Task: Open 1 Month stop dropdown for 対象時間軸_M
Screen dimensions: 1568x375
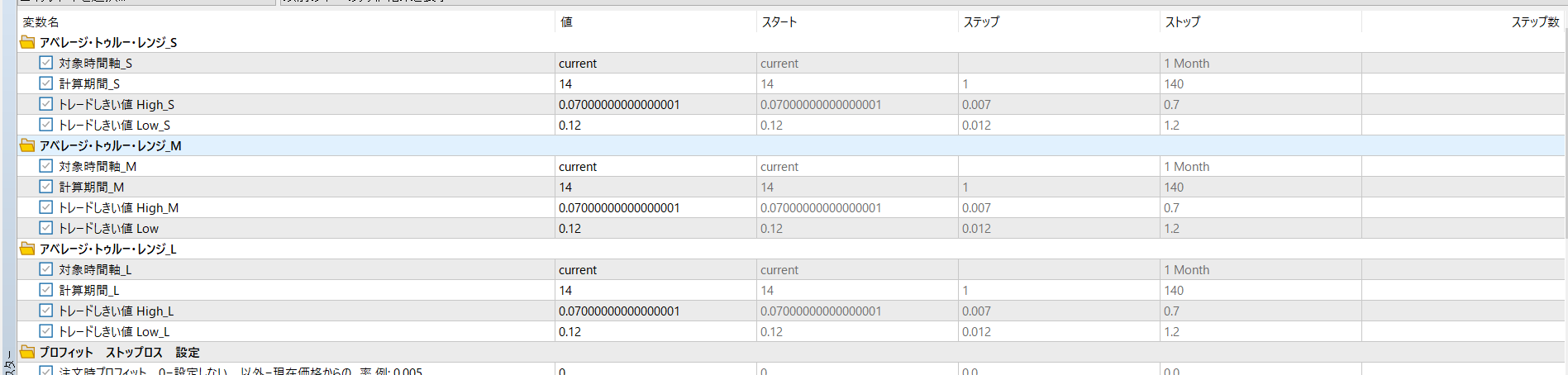Action: 1261,167
